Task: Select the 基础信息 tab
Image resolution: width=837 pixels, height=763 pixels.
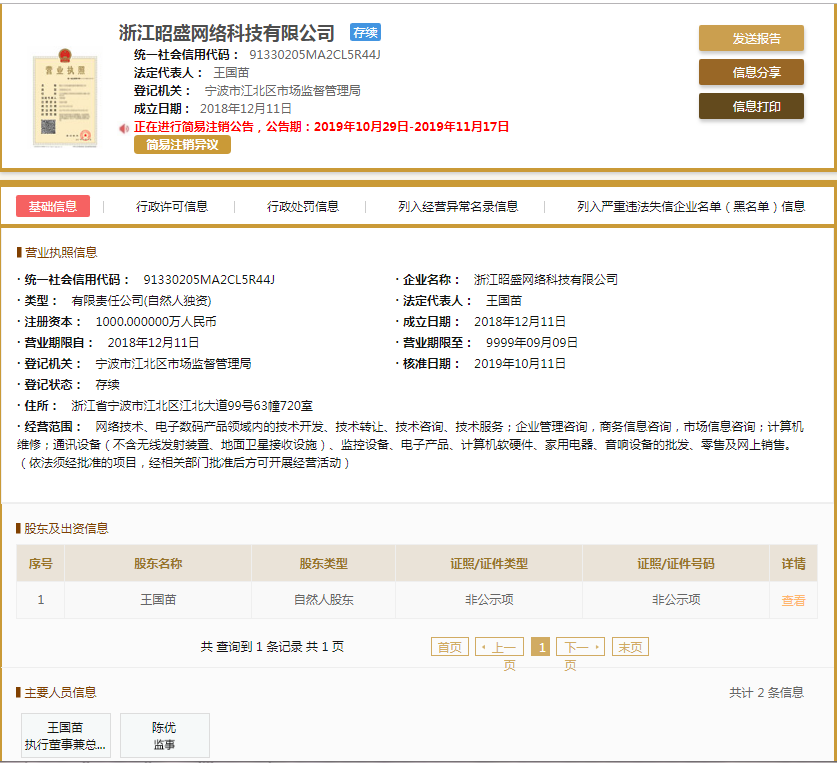Action: coord(52,206)
